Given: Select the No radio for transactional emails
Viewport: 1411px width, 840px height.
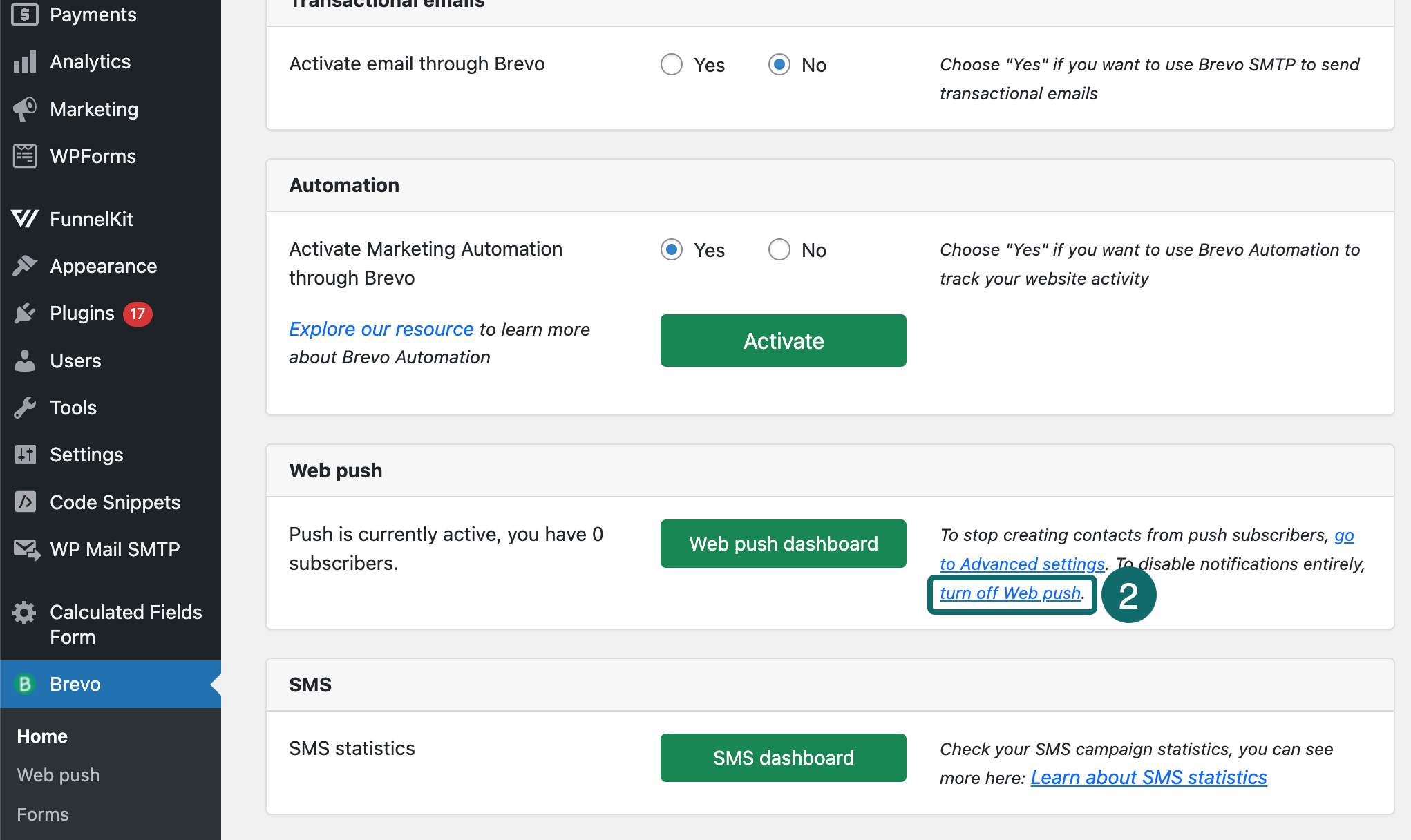Looking at the screenshot, I should 779,64.
